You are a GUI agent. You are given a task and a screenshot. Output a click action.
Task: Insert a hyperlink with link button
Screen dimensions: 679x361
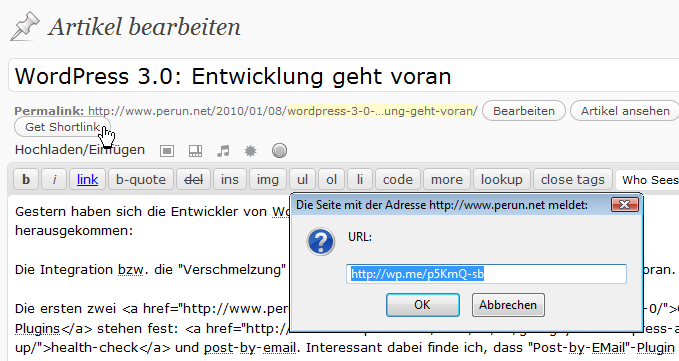pyautogui.click(x=87, y=179)
